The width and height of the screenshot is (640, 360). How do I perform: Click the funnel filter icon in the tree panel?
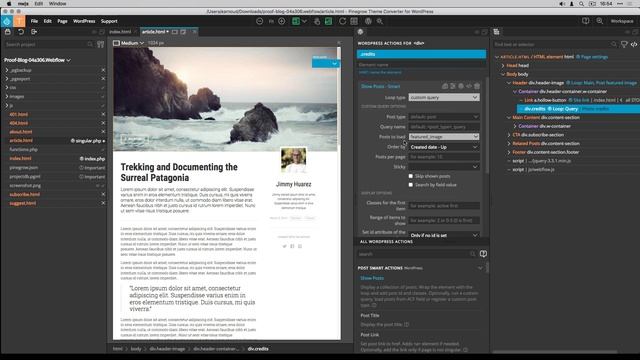pos(624,44)
